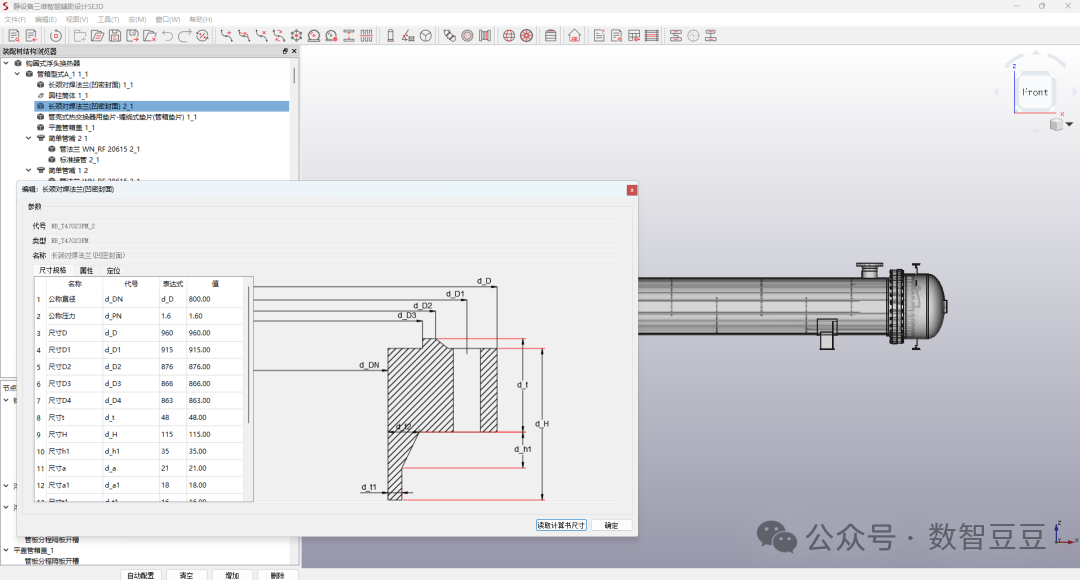Click the 类型 input field
1080x580 pixels.
335,240
